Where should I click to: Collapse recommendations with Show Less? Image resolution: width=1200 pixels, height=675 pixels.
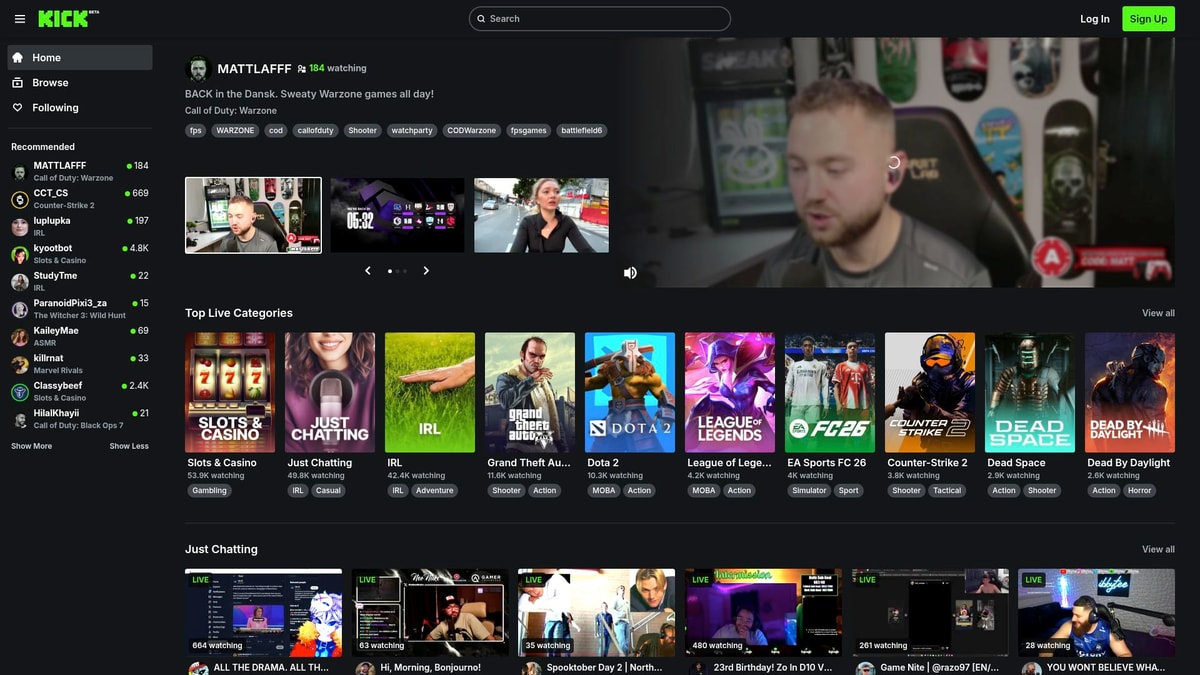click(x=128, y=445)
